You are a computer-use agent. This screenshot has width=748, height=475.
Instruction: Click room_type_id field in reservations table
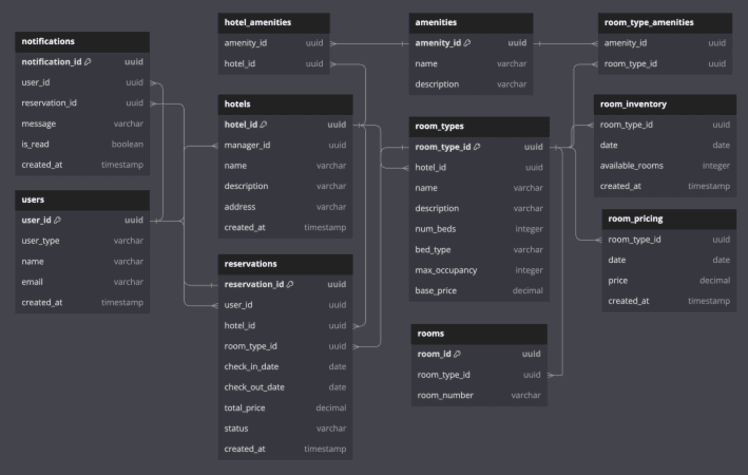pos(285,346)
